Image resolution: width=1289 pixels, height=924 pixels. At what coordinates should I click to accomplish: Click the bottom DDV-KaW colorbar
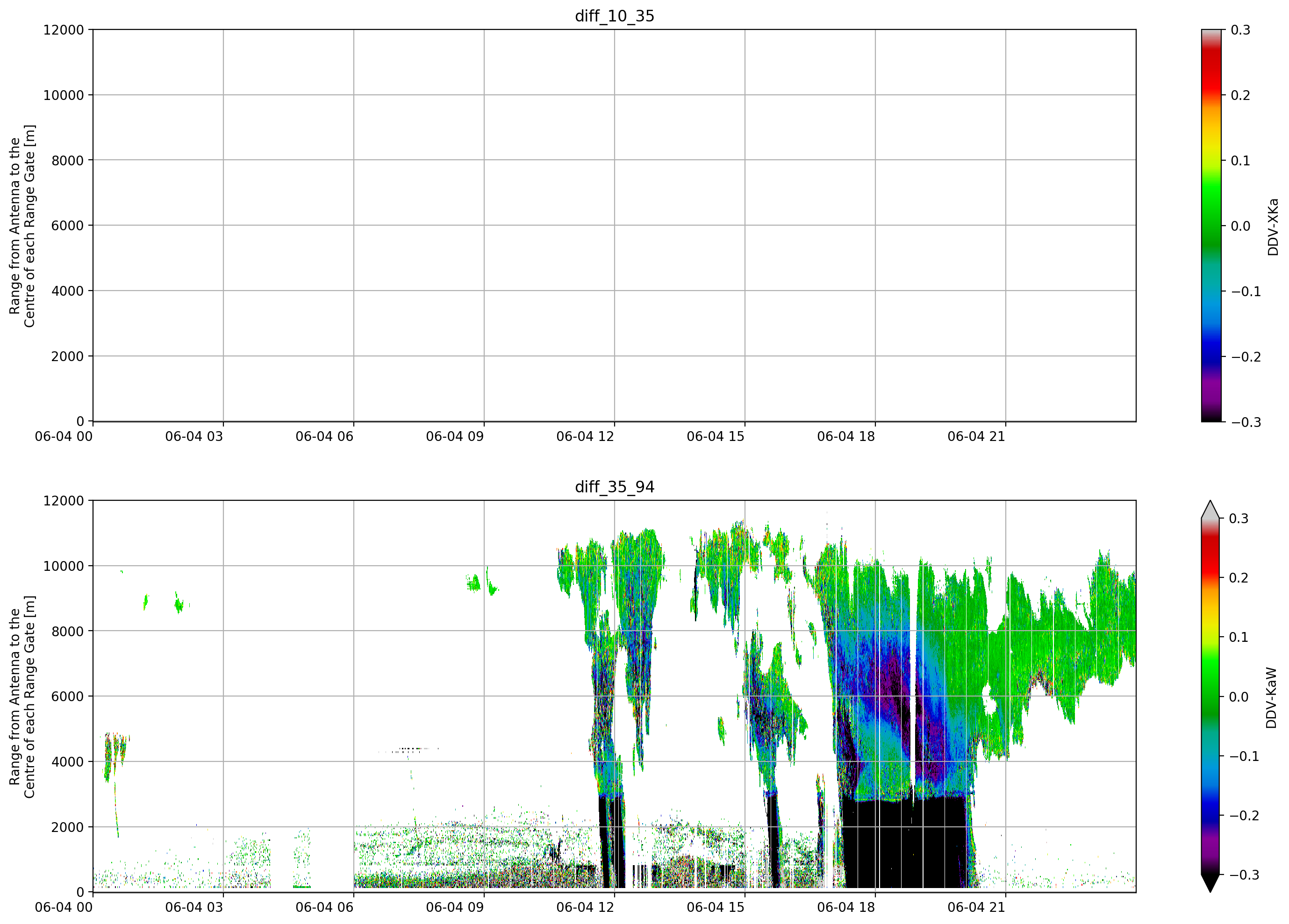(1210, 696)
